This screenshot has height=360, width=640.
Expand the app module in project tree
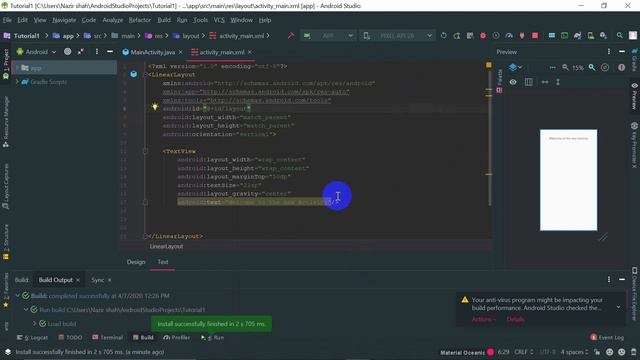(x=17, y=68)
